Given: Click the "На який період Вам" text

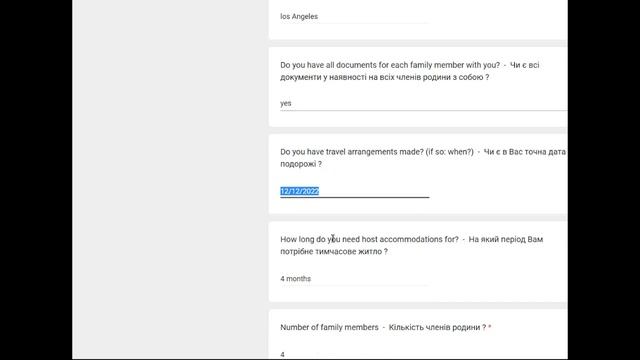Looking at the screenshot, I should pyautogui.click(x=506, y=240).
